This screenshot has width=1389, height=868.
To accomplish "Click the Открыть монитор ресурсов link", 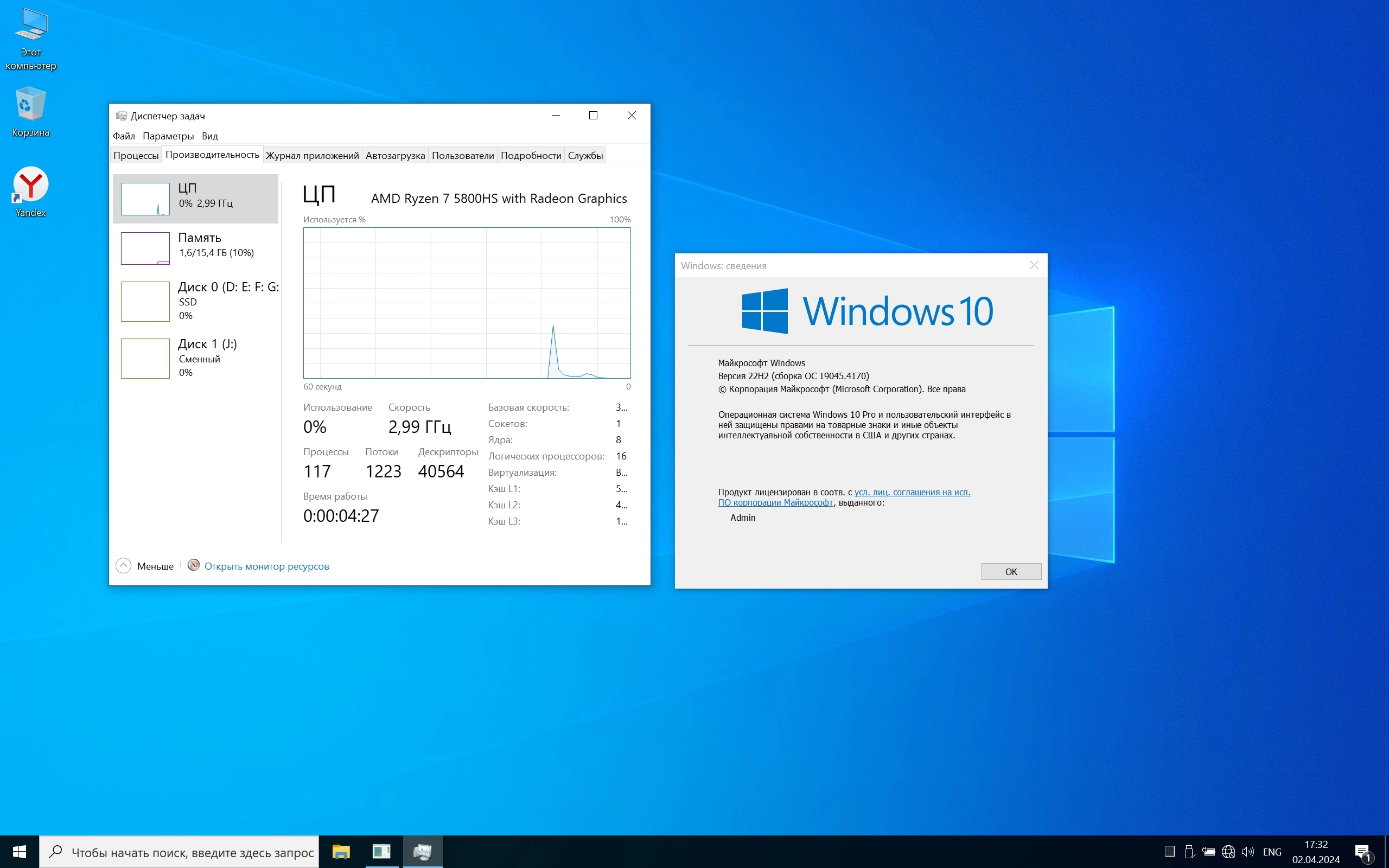I will pyautogui.click(x=266, y=566).
